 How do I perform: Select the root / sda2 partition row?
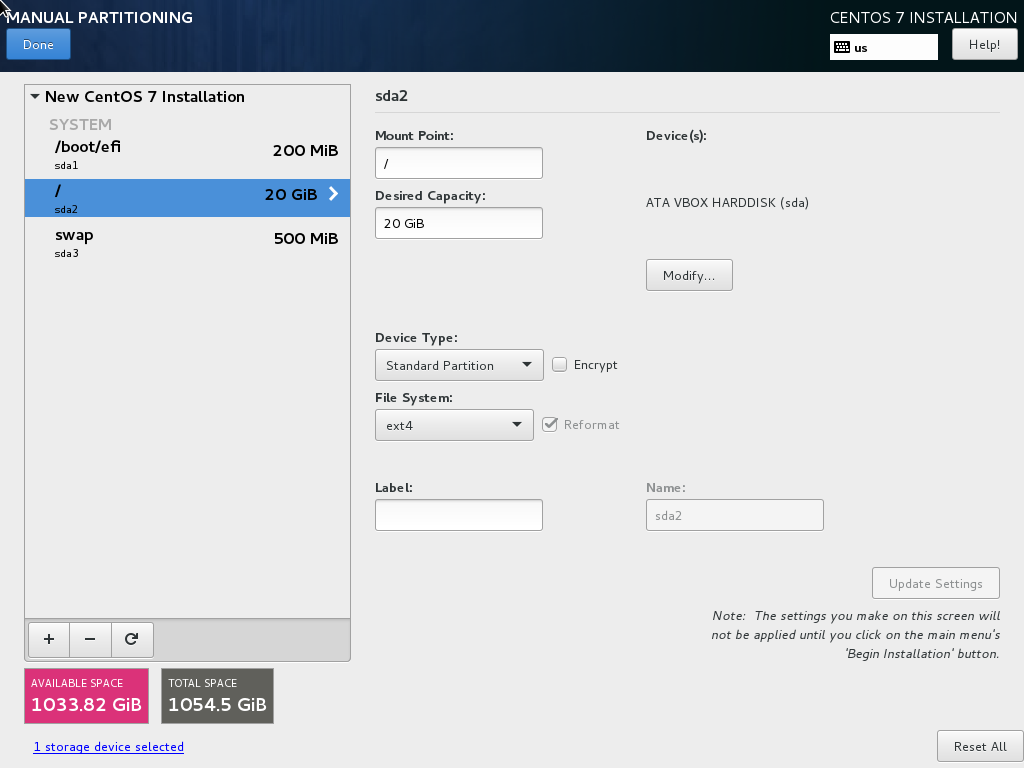(187, 198)
